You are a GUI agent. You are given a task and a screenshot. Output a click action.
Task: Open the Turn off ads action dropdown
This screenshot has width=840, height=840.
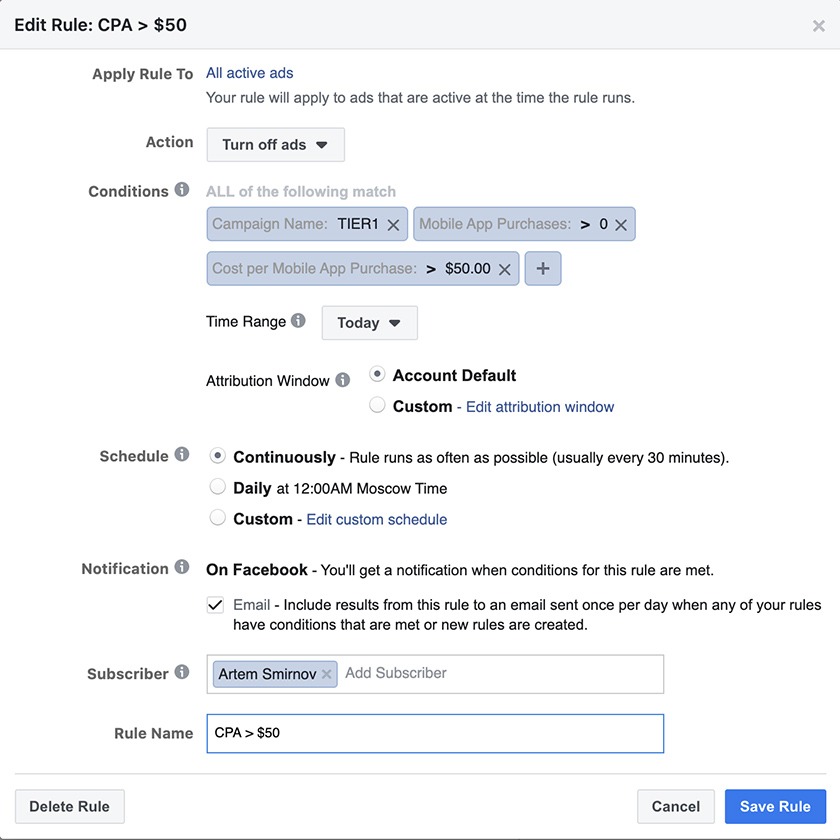(275, 145)
